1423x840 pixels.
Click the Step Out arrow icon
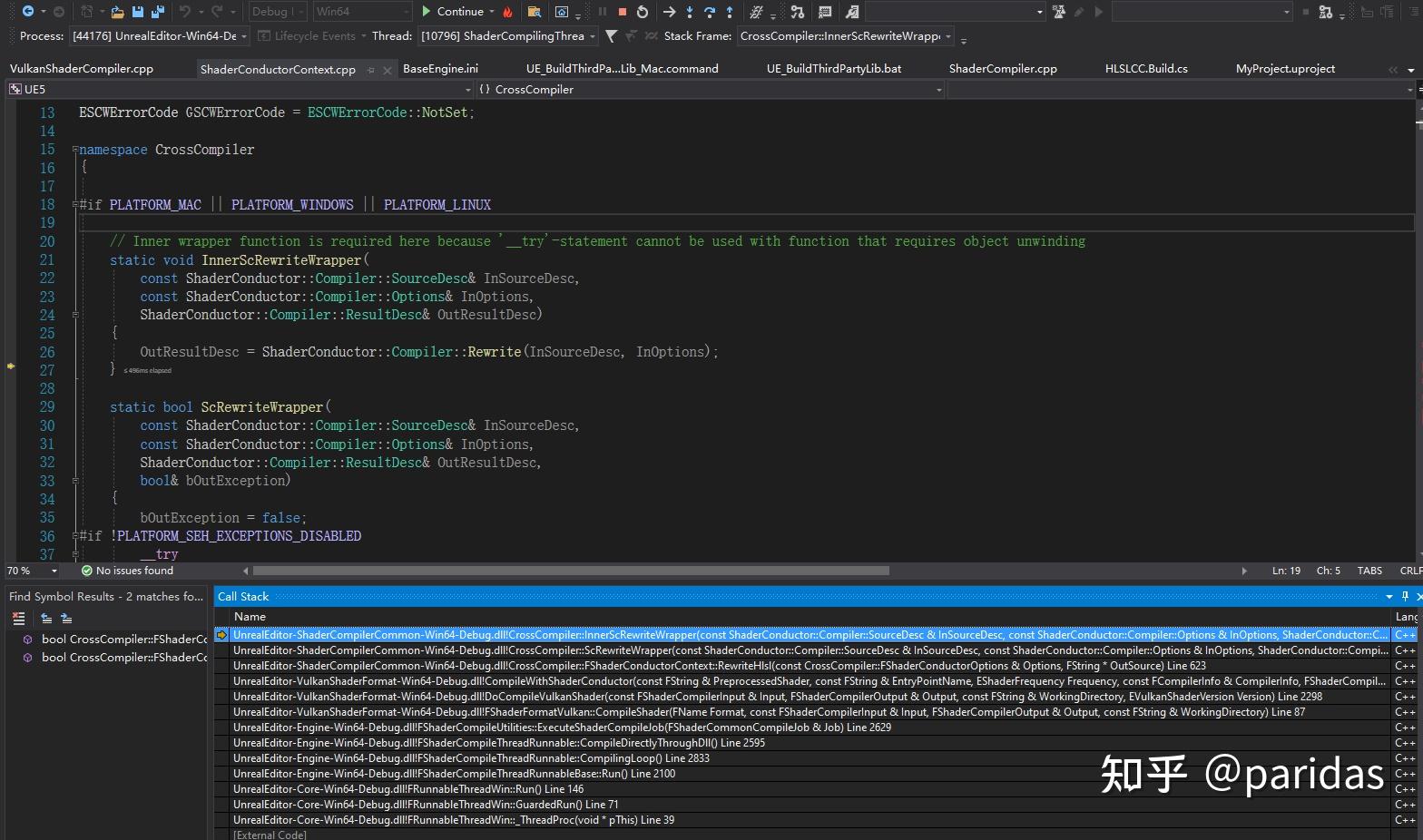pos(730,12)
